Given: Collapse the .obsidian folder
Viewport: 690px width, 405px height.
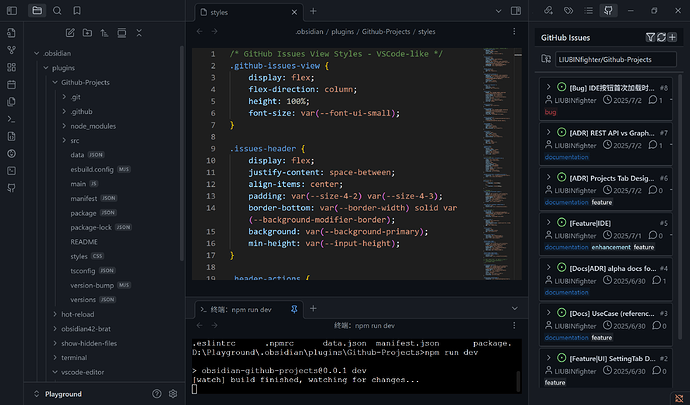Looking at the screenshot, I should tap(37, 53).
